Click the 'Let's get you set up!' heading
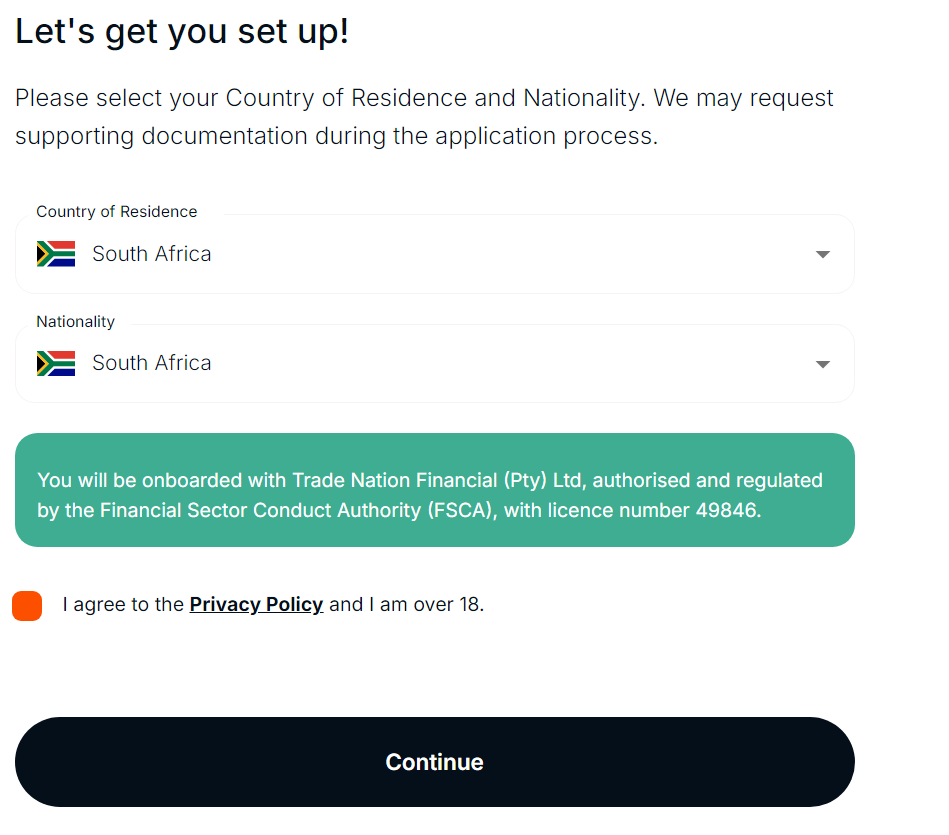Image resolution: width=949 pixels, height=835 pixels. coord(182,31)
